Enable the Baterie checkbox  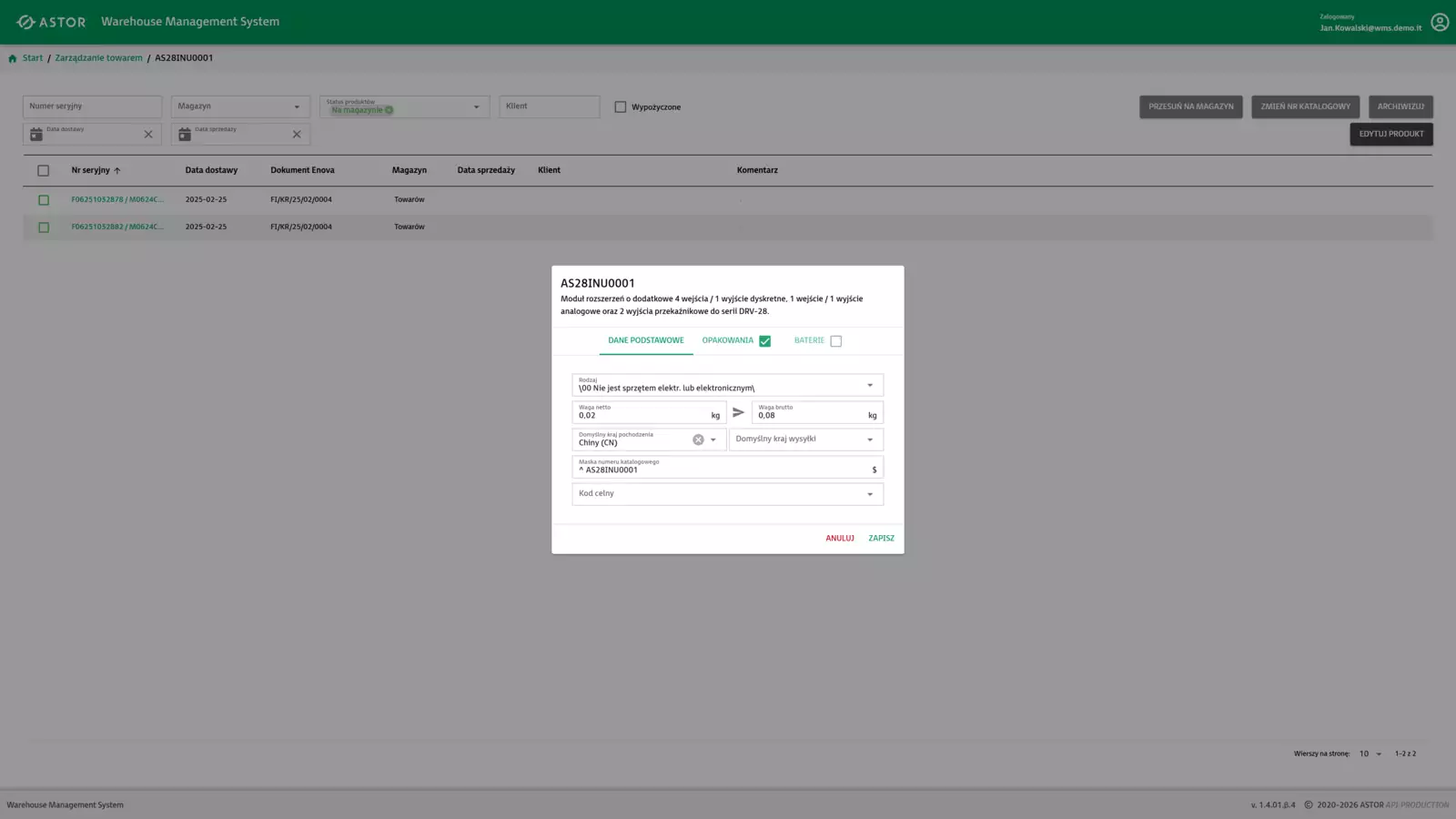(835, 341)
